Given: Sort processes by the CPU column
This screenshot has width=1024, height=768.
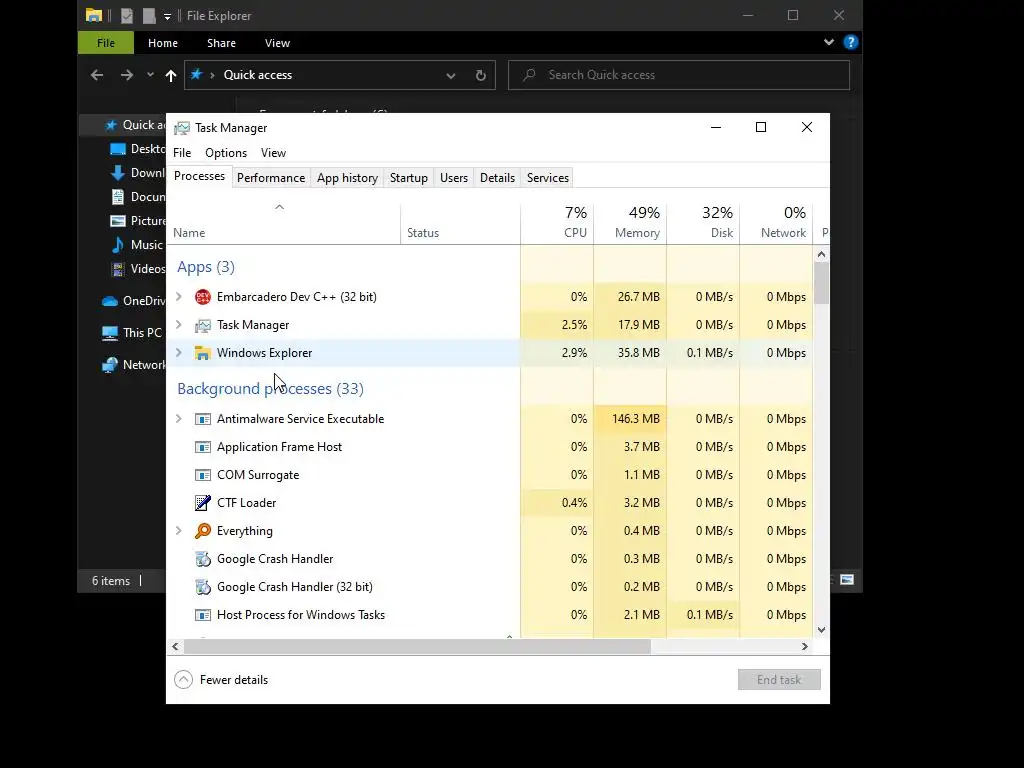Looking at the screenshot, I should [x=557, y=223].
